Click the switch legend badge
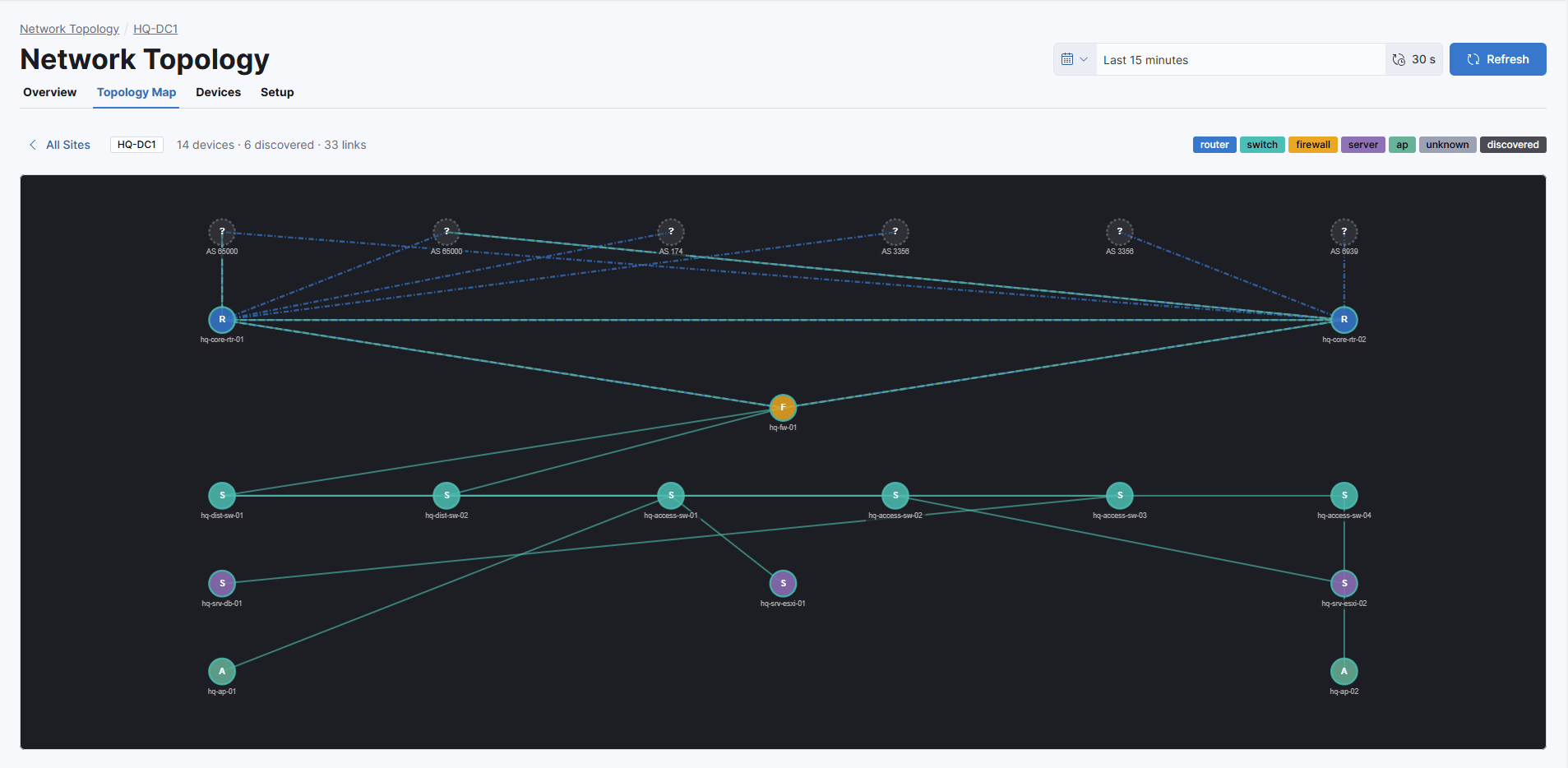 [x=1262, y=145]
